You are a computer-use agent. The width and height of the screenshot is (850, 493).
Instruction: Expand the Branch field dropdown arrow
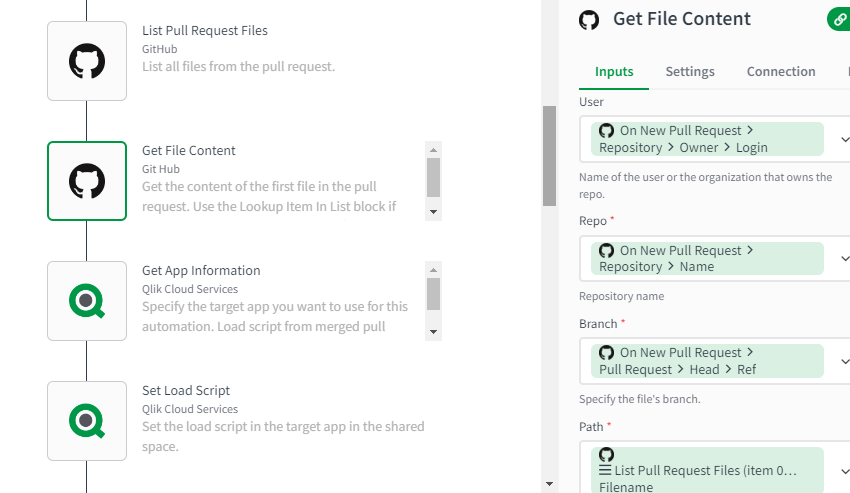pyautogui.click(x=844, y=361)
